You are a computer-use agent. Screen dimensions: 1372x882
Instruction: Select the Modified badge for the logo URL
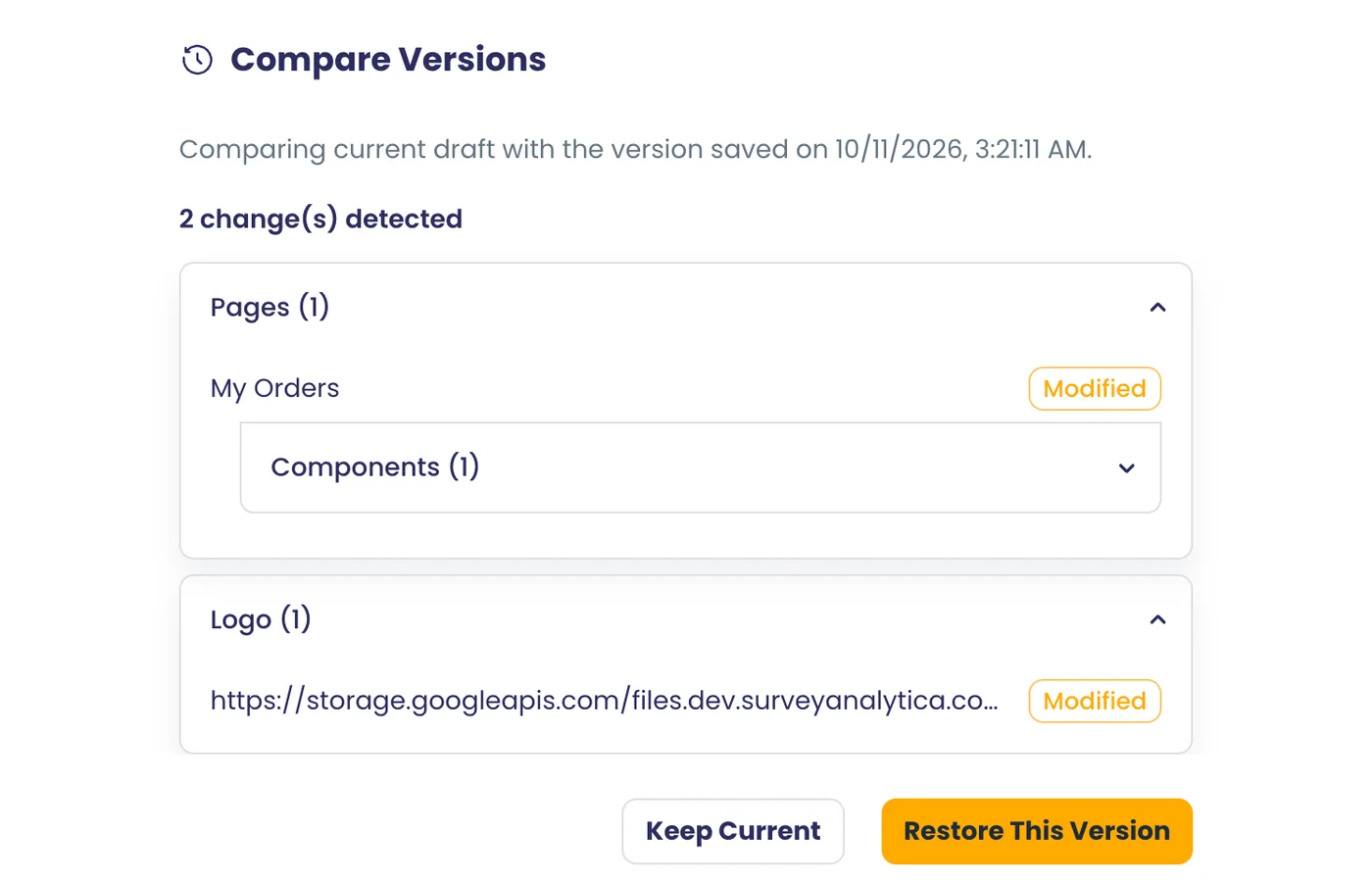click(x=1095, y=701)
